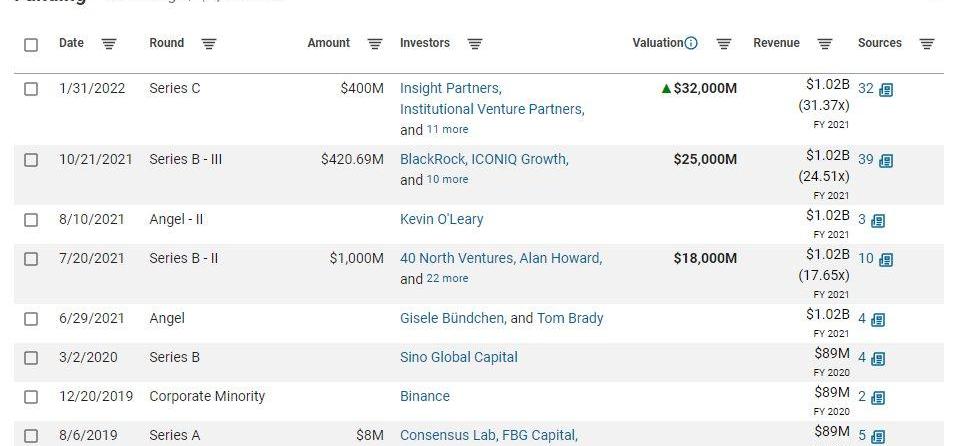Click the Sources column filter icon
Viewport: 959px width, 446px height.
coord(927,44)
